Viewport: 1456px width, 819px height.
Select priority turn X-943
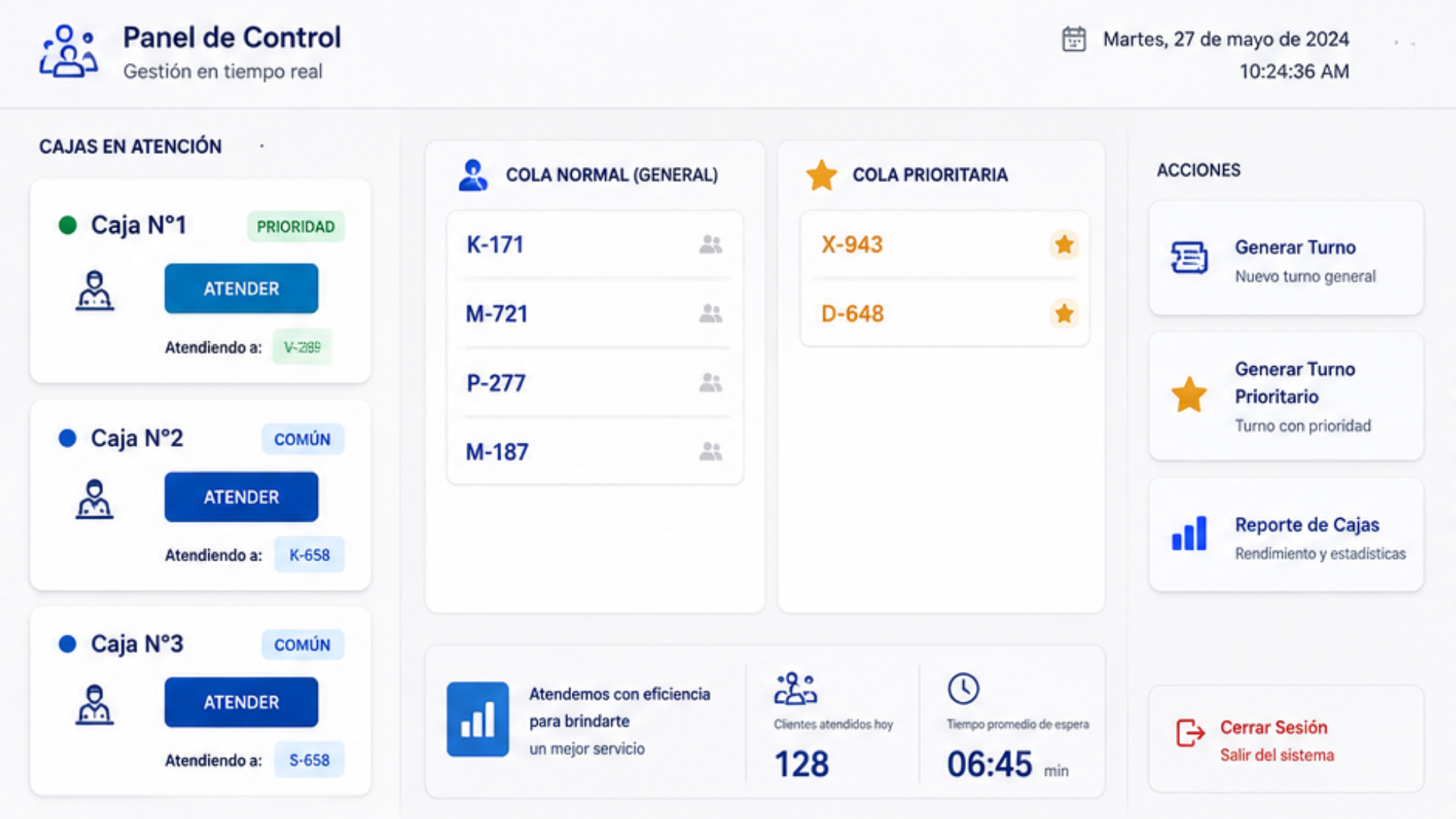point(945,244)
